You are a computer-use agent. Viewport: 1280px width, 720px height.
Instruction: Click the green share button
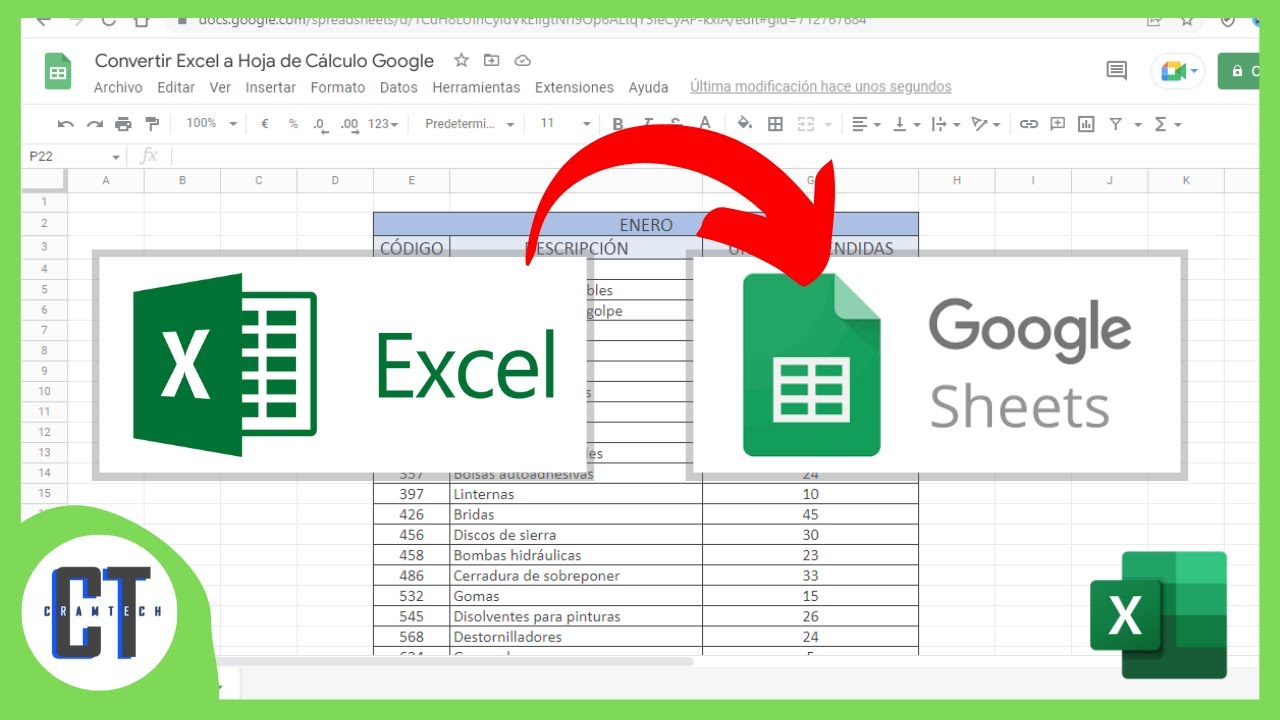click(x=1238, y=71)
